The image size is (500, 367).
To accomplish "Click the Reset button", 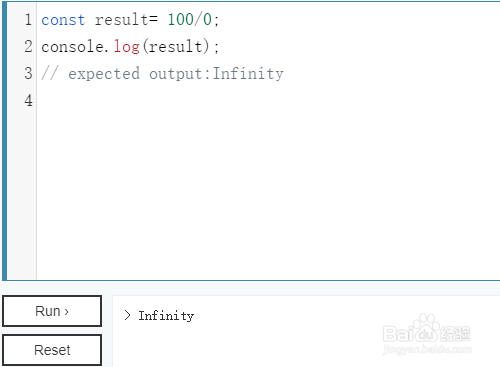I will tap(52, 350).
